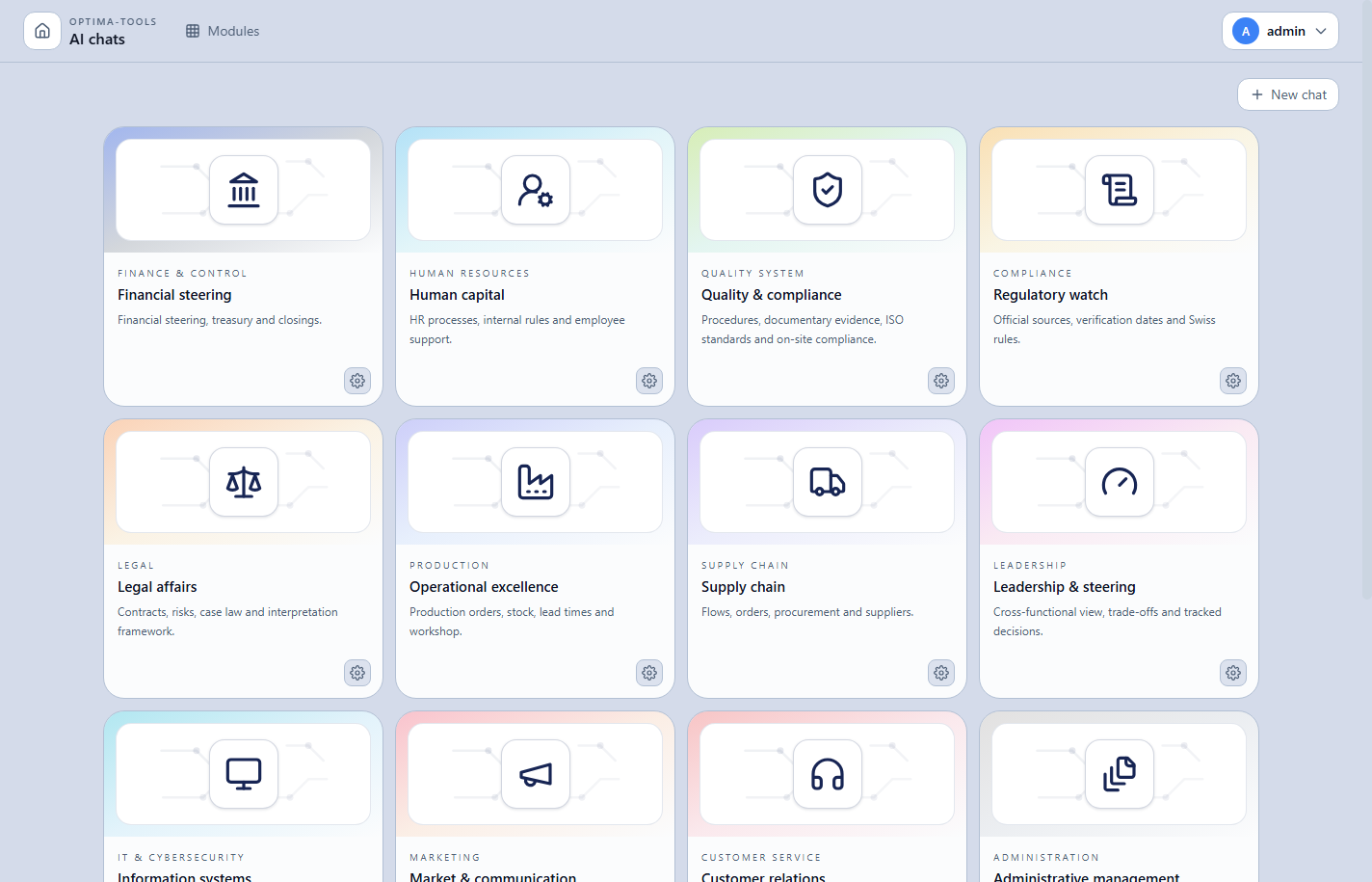Expand the admin account dropdown
This screenshot has height=882, width=1372.
click(x=1280, y=31)
